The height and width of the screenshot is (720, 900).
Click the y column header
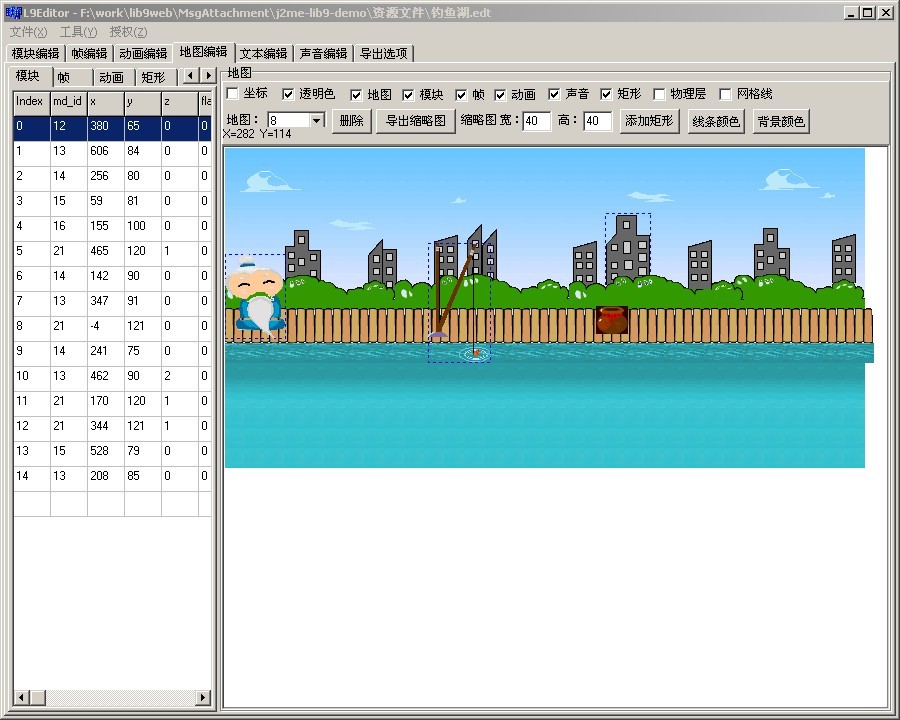click(142, 102)
